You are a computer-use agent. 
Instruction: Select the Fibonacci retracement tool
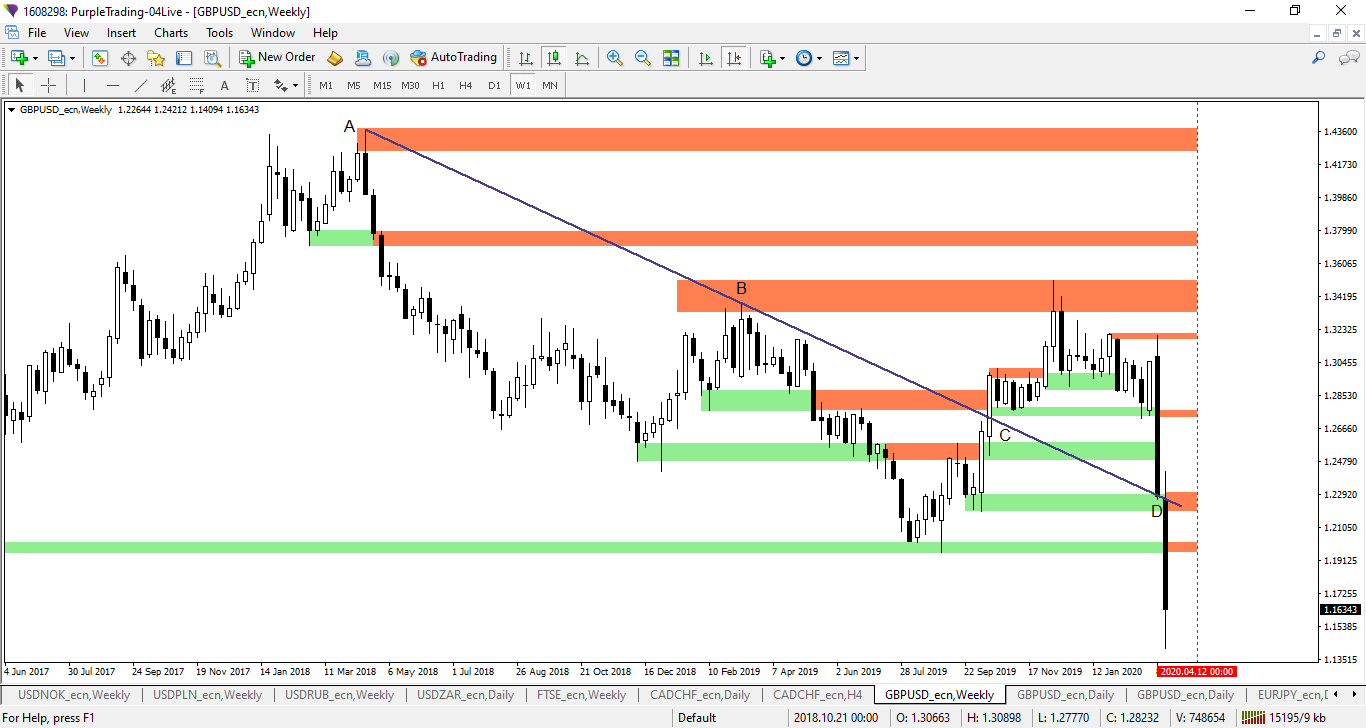tap(196, 85)
